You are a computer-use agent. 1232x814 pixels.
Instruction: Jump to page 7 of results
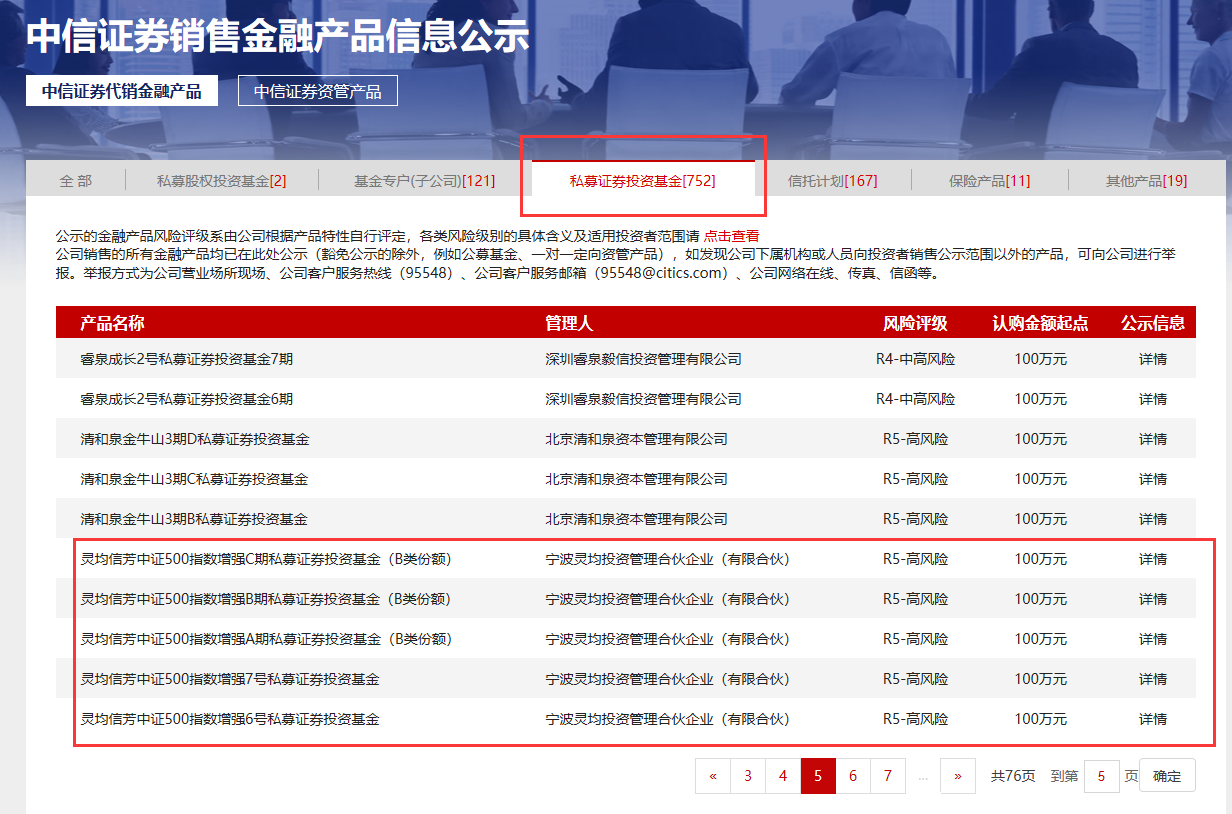(888, 776)
